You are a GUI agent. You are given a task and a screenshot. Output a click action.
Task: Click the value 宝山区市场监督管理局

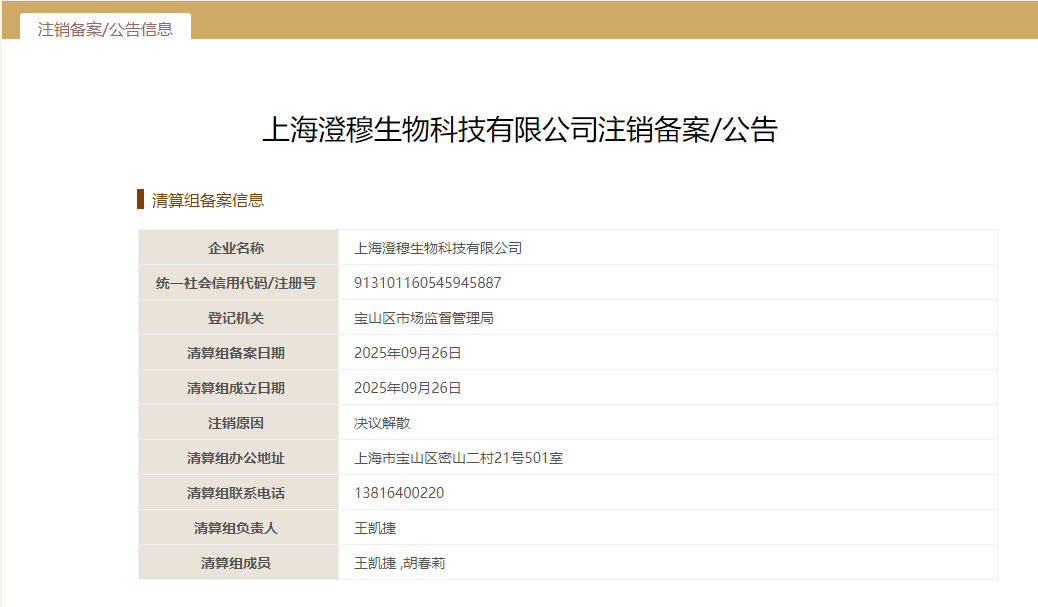click(424, 318)
